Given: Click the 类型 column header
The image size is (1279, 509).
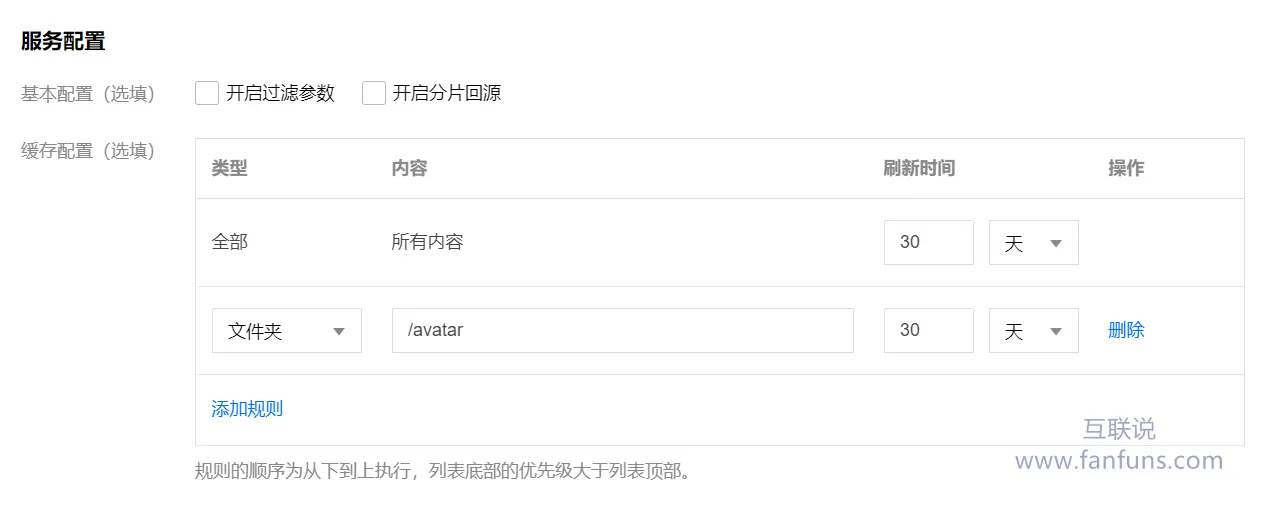Looking at the screenshot, I should pos(229,168).
